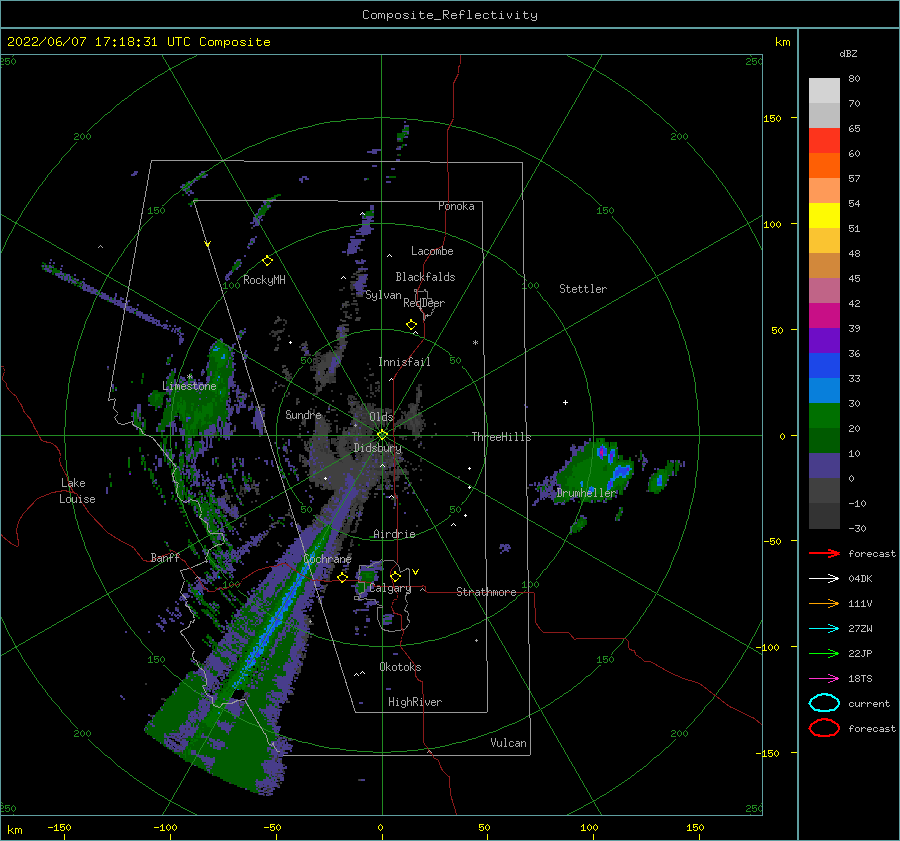
Task: Click the yellow diamond marker near RedDeer
Action: [x=412, y=325]
